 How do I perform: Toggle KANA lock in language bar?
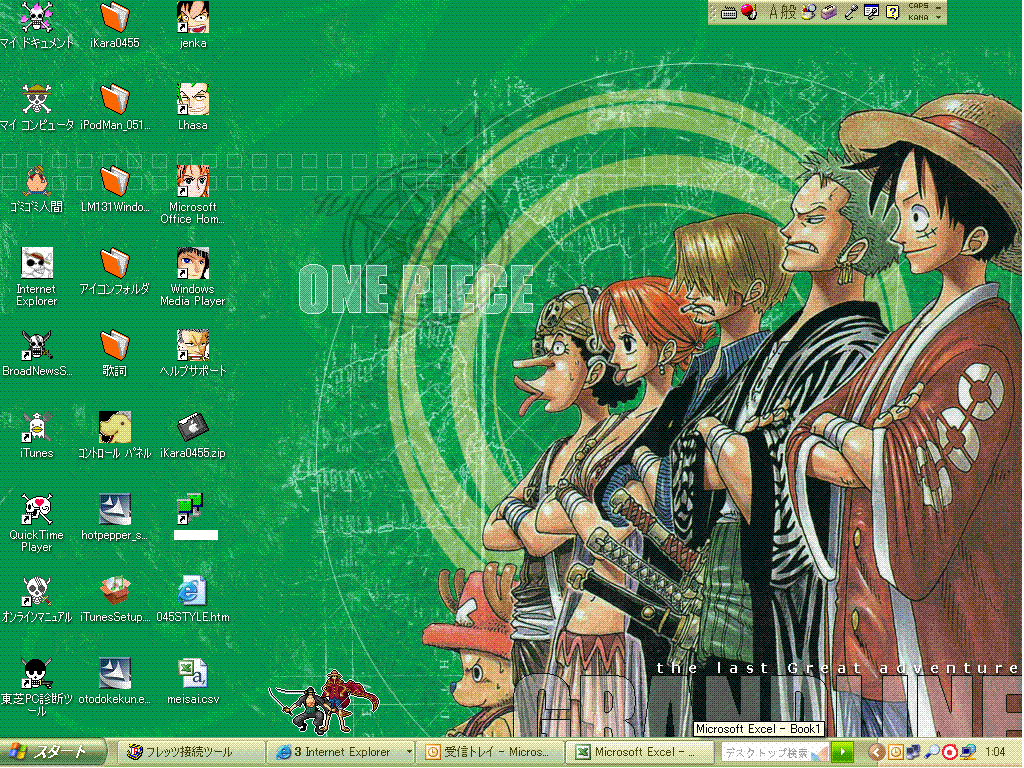pos(918,17)
